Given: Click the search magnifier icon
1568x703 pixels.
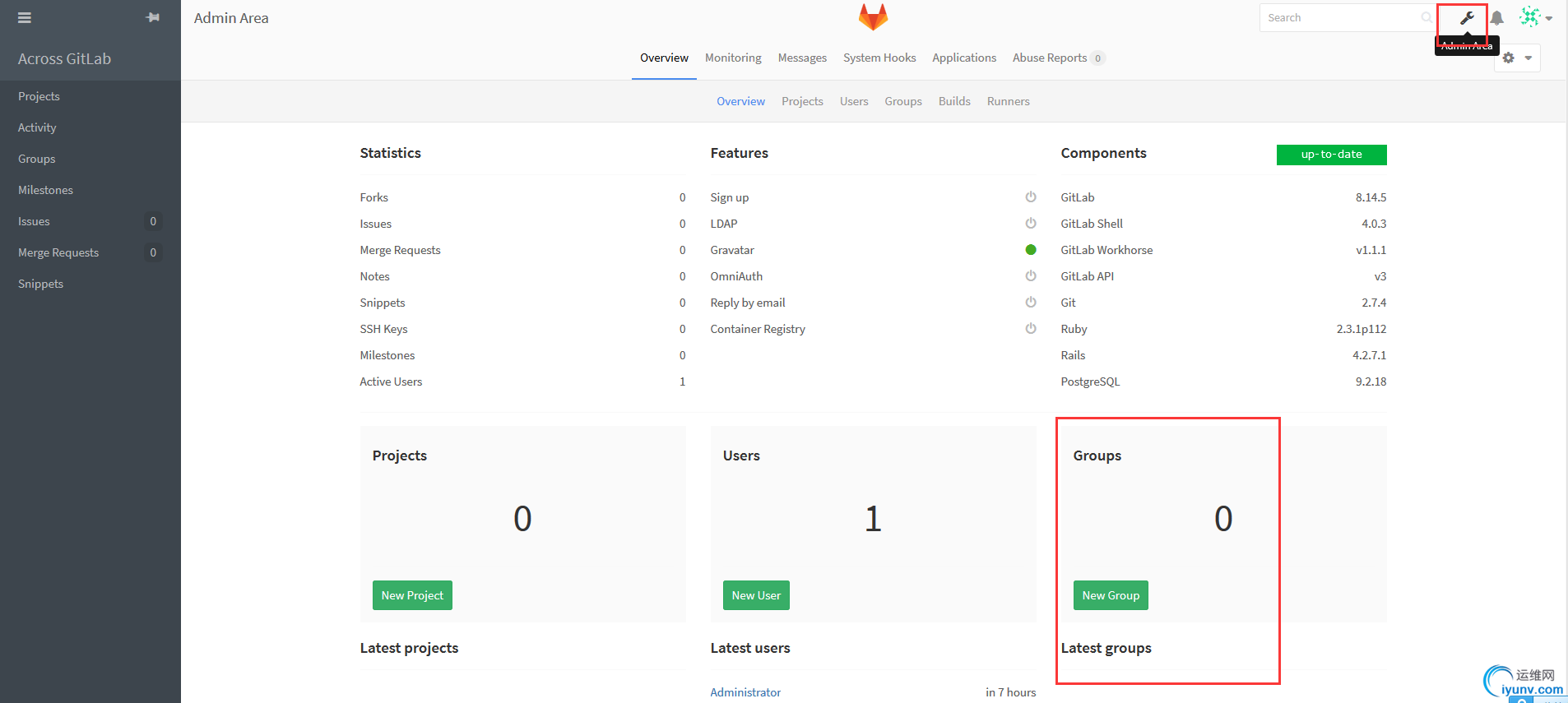Looking at the screenshot, I should (1427, 17).
